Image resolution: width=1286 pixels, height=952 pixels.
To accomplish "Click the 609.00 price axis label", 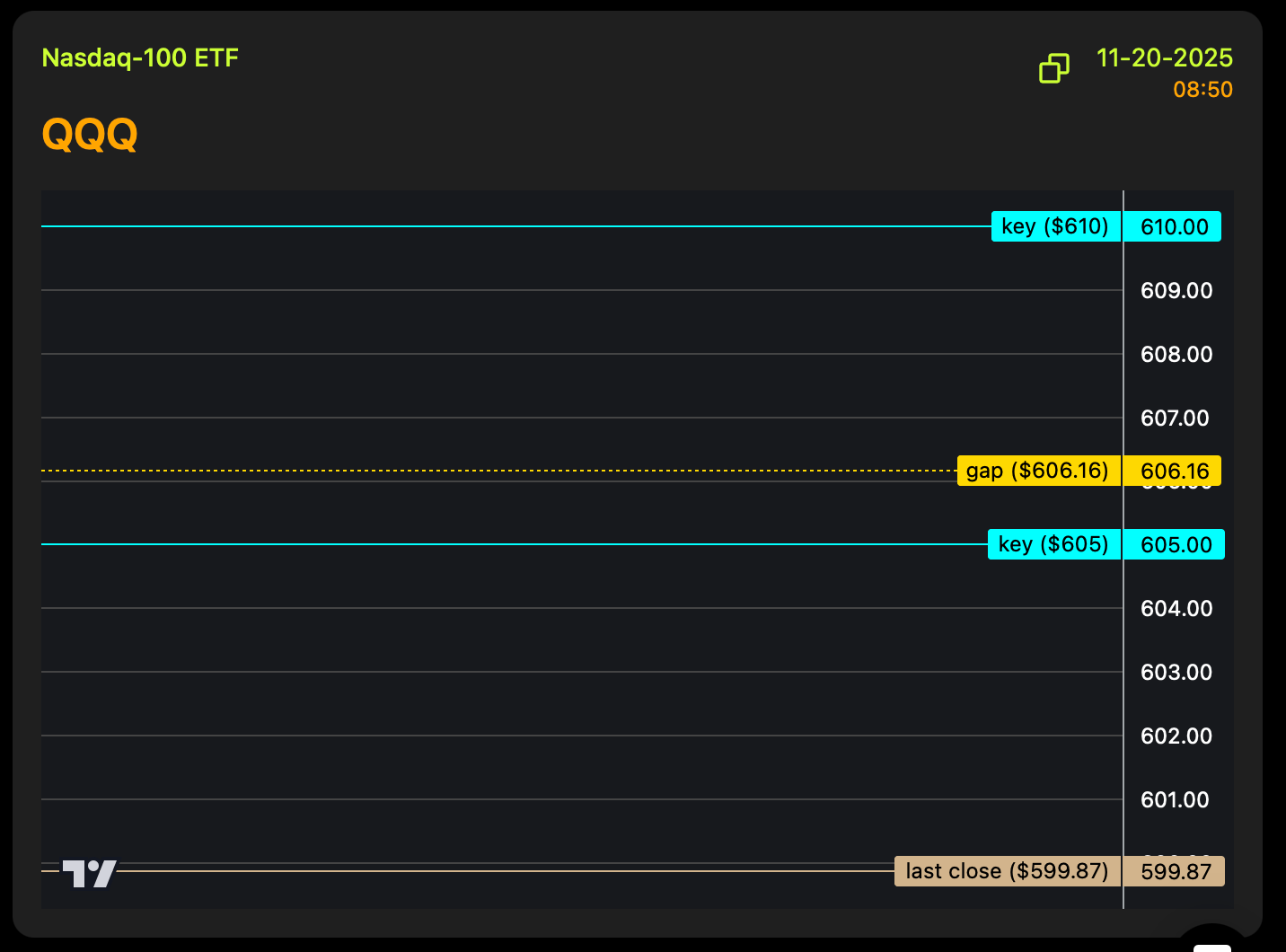I will click(1176, 291).
